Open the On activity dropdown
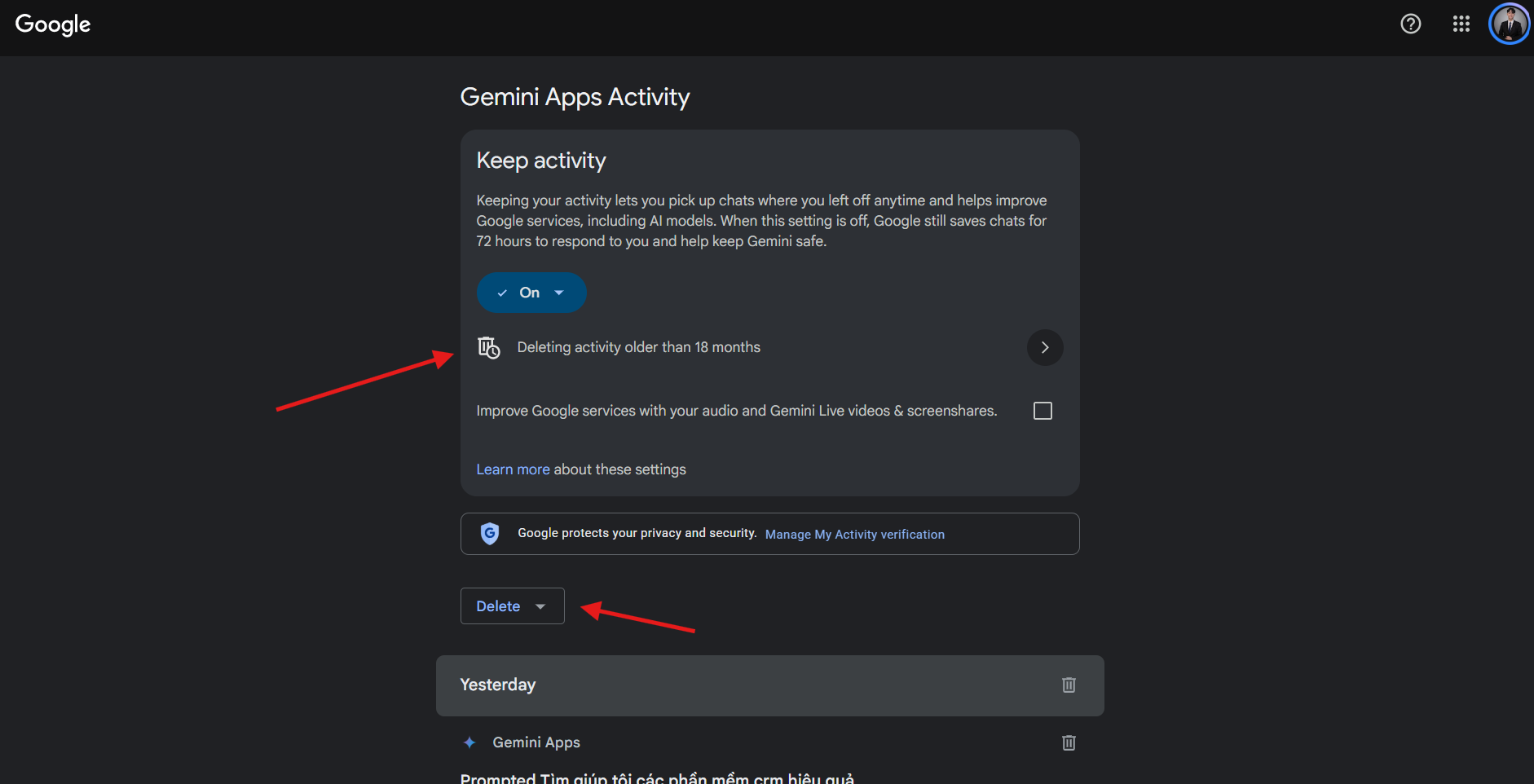The image size is (1534, 784). coord(531,293)
